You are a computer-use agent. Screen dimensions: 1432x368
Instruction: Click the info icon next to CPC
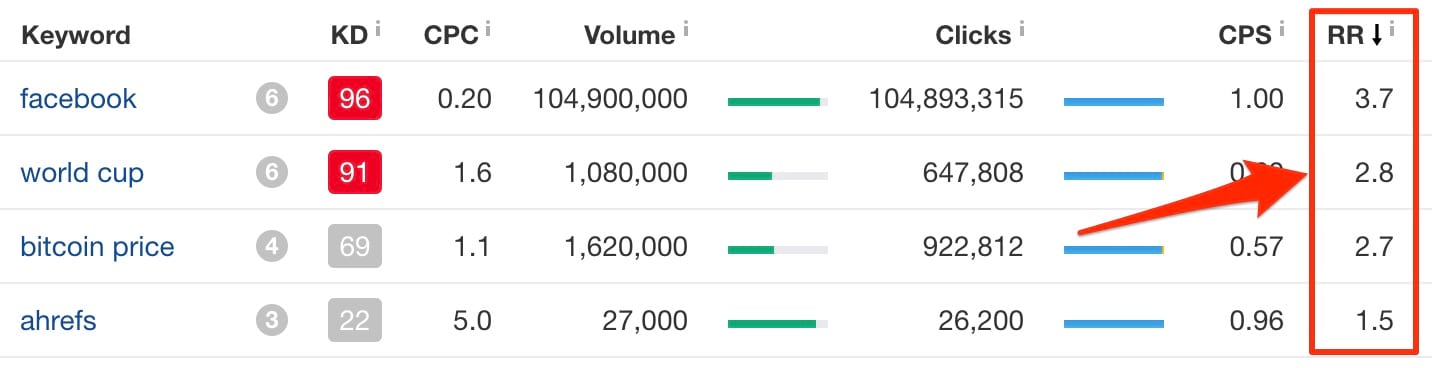click(487, 28)
